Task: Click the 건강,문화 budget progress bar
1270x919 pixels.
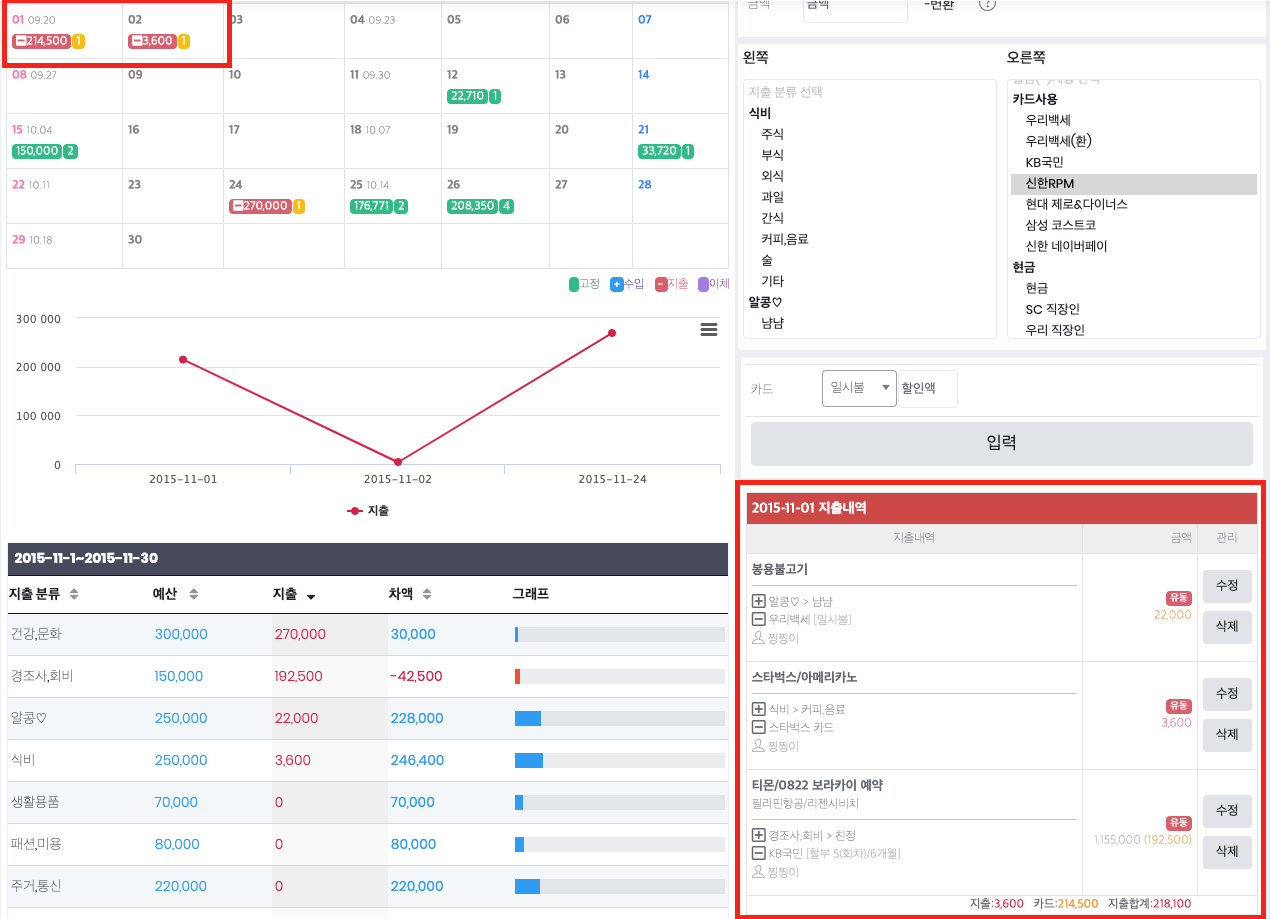Action: pos(619,634)
